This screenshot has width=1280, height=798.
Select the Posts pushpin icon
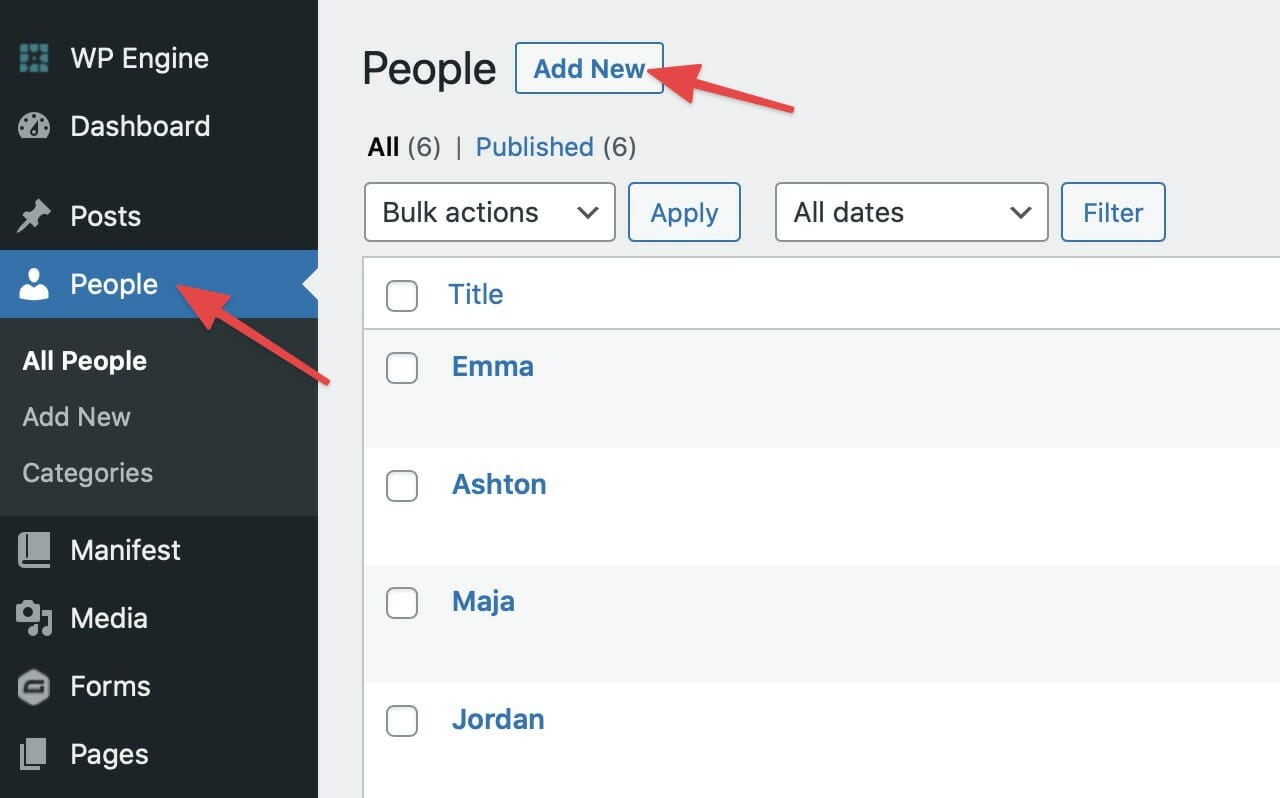34,216
